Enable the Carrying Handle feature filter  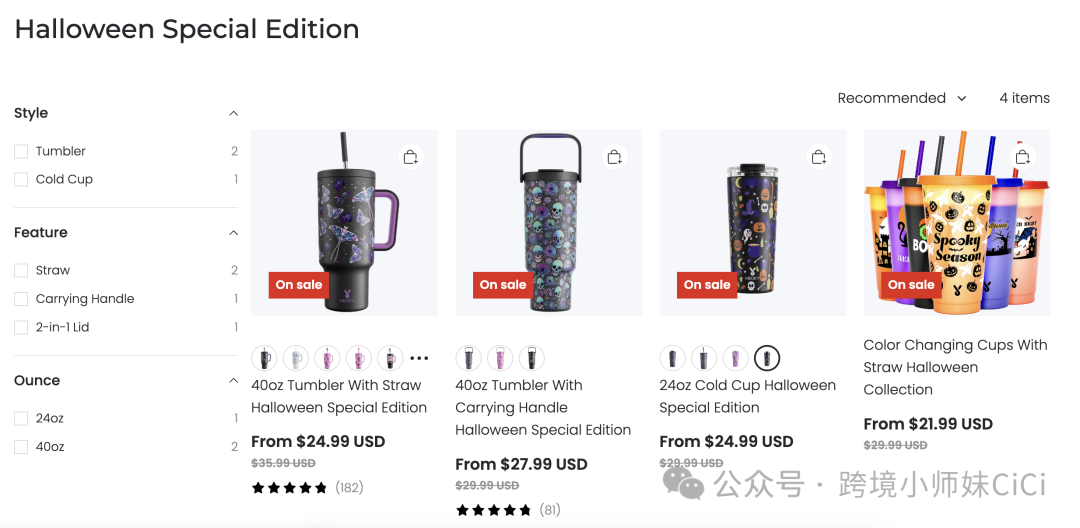[x=21, y=299]
